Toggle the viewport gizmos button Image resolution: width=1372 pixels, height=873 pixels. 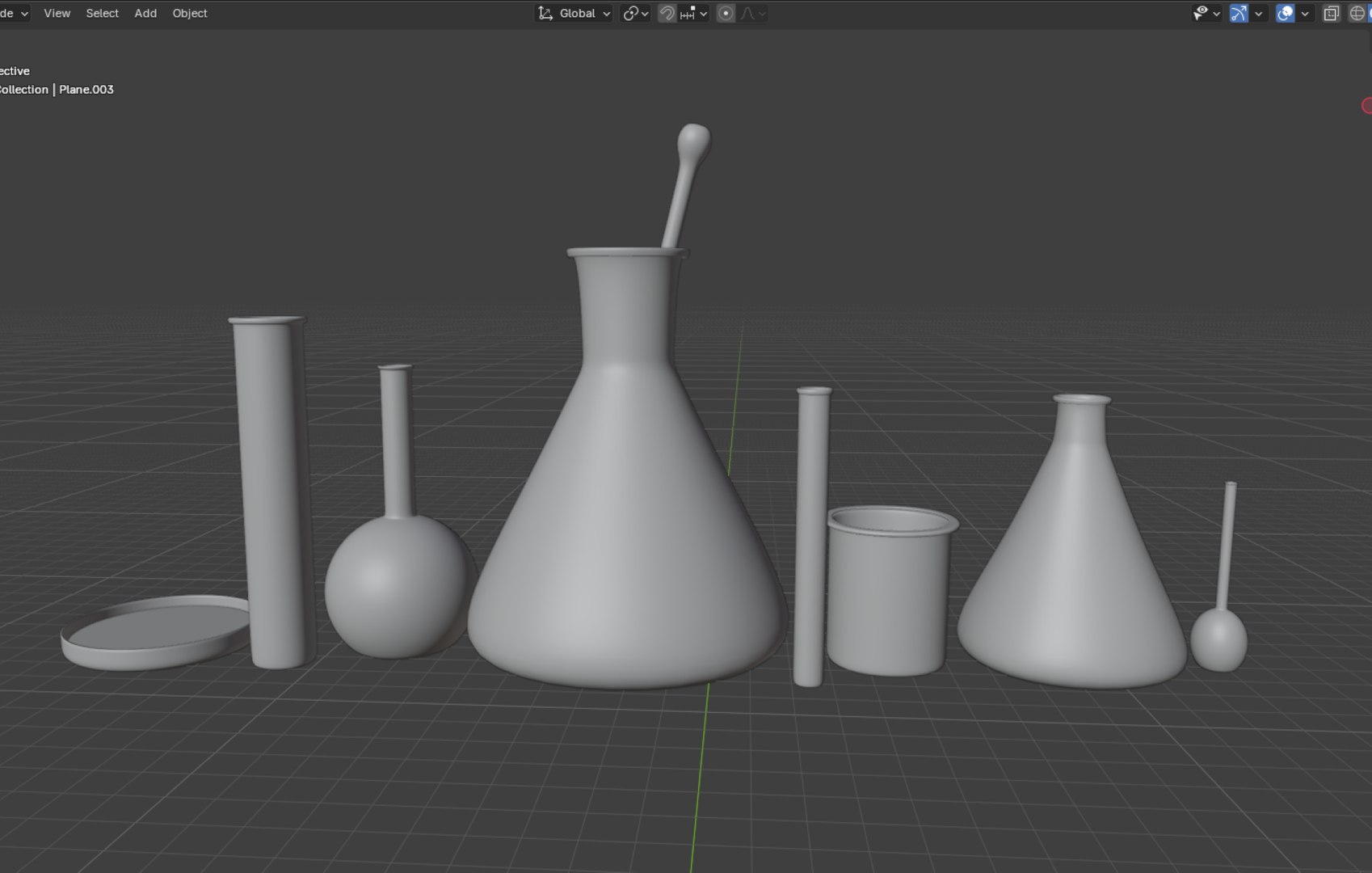pyautogui.click(x=1238, y=13)
